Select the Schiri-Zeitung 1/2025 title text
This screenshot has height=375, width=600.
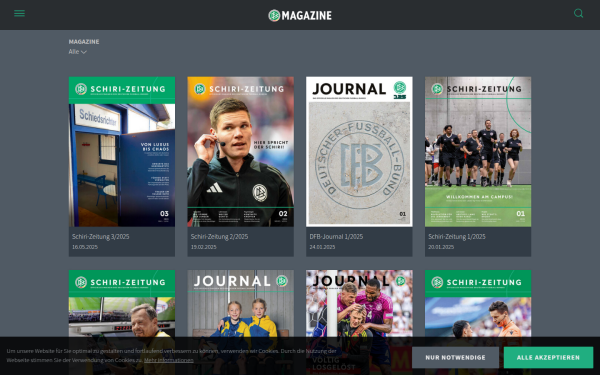(x=457, y=236)
